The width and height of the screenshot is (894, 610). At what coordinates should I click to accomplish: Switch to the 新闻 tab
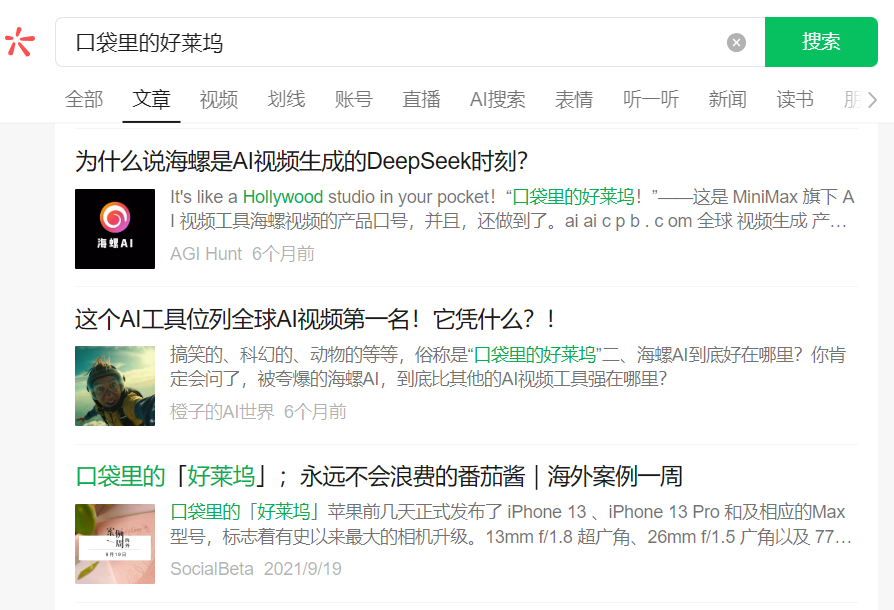pyautogui.click(x=727, y=100)
